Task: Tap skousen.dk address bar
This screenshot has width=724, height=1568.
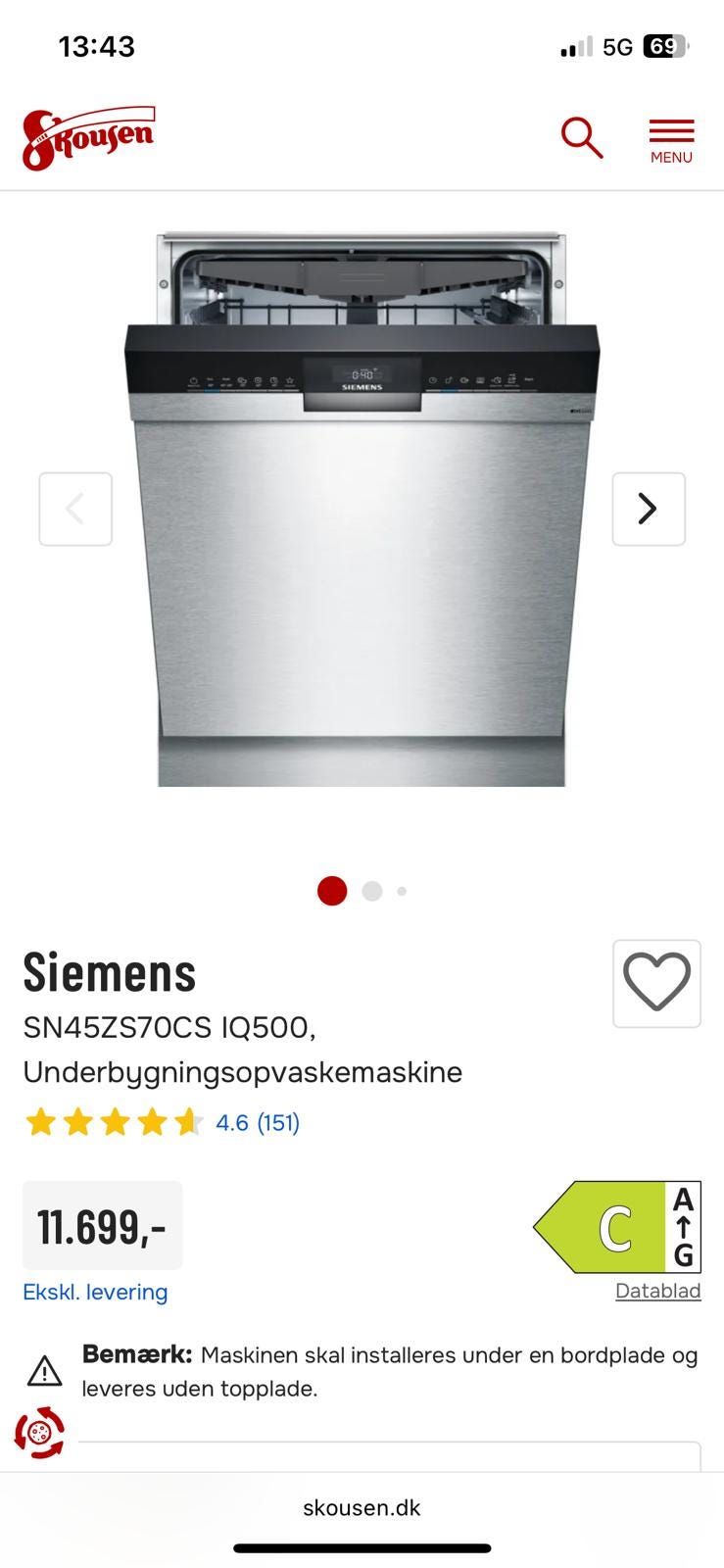Action: pyautogui.click(x=362, y=1507)
